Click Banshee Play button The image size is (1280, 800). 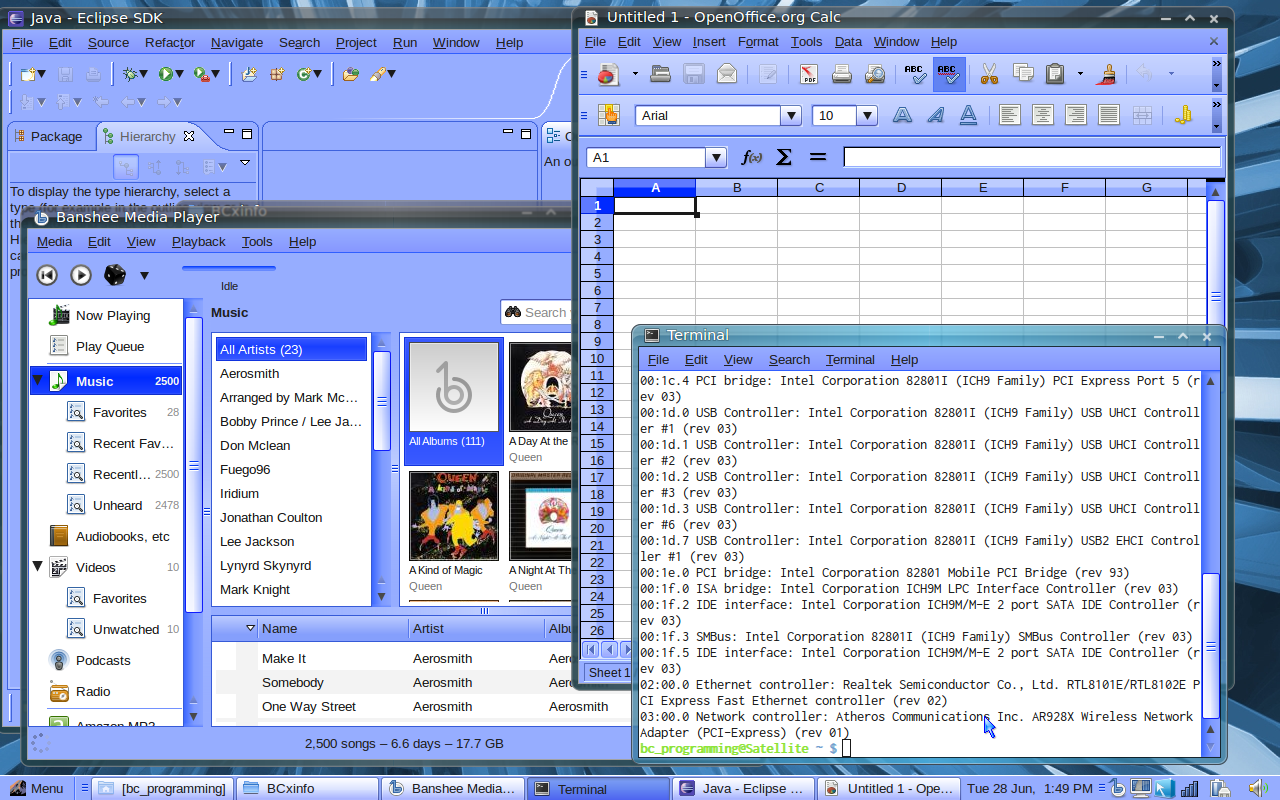pos(81,275)
